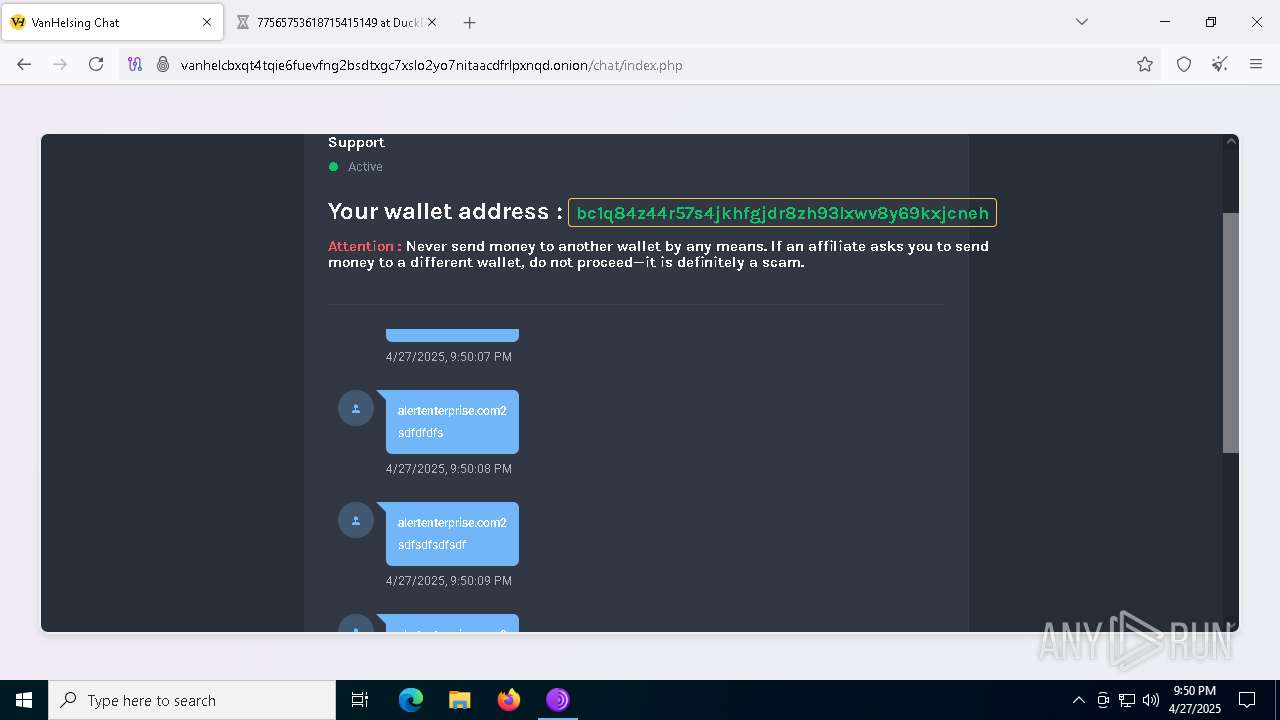Launch Firefox from the taskbar
1280x720 pixels.
coord(509,700)
